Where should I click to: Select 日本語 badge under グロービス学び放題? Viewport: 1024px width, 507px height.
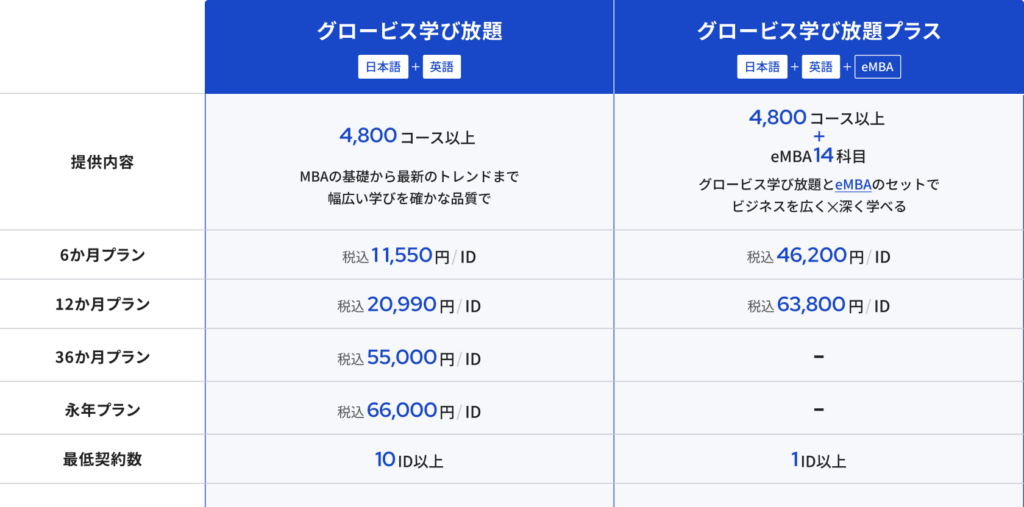tap(381, 67)
